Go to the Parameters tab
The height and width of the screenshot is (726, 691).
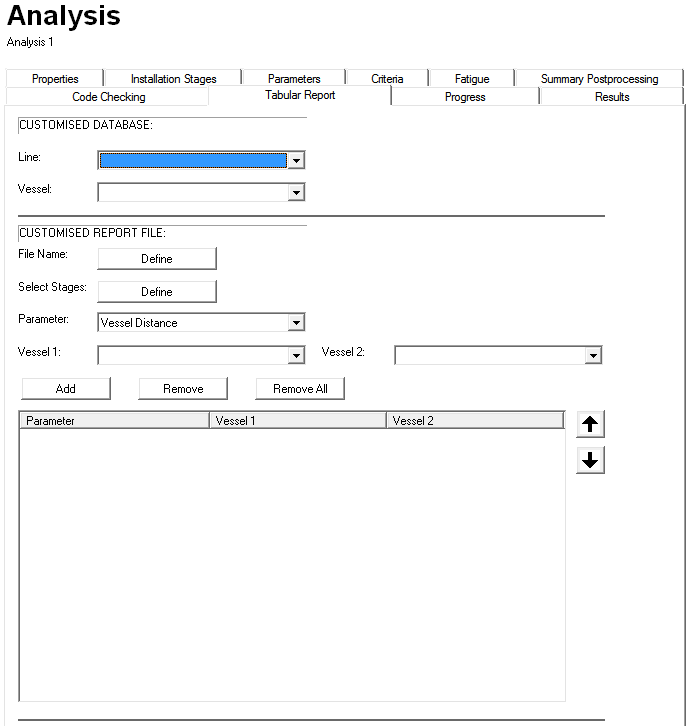point(294,79)
